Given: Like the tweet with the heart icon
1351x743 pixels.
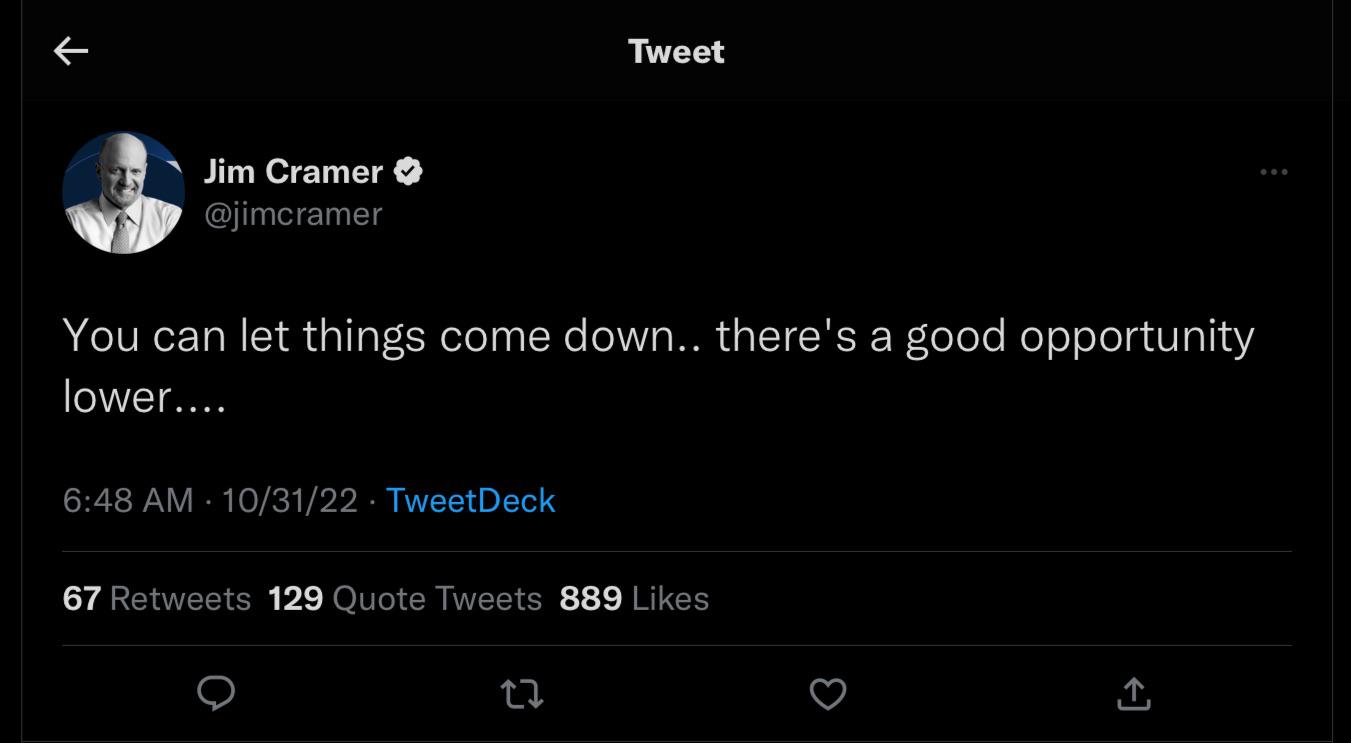Looking at the screenshot, I should 827,693.
